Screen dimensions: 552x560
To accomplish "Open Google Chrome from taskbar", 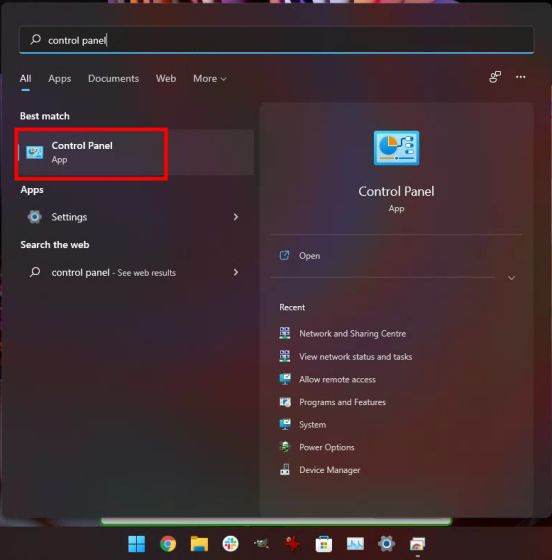I will (x=168, y=544).
